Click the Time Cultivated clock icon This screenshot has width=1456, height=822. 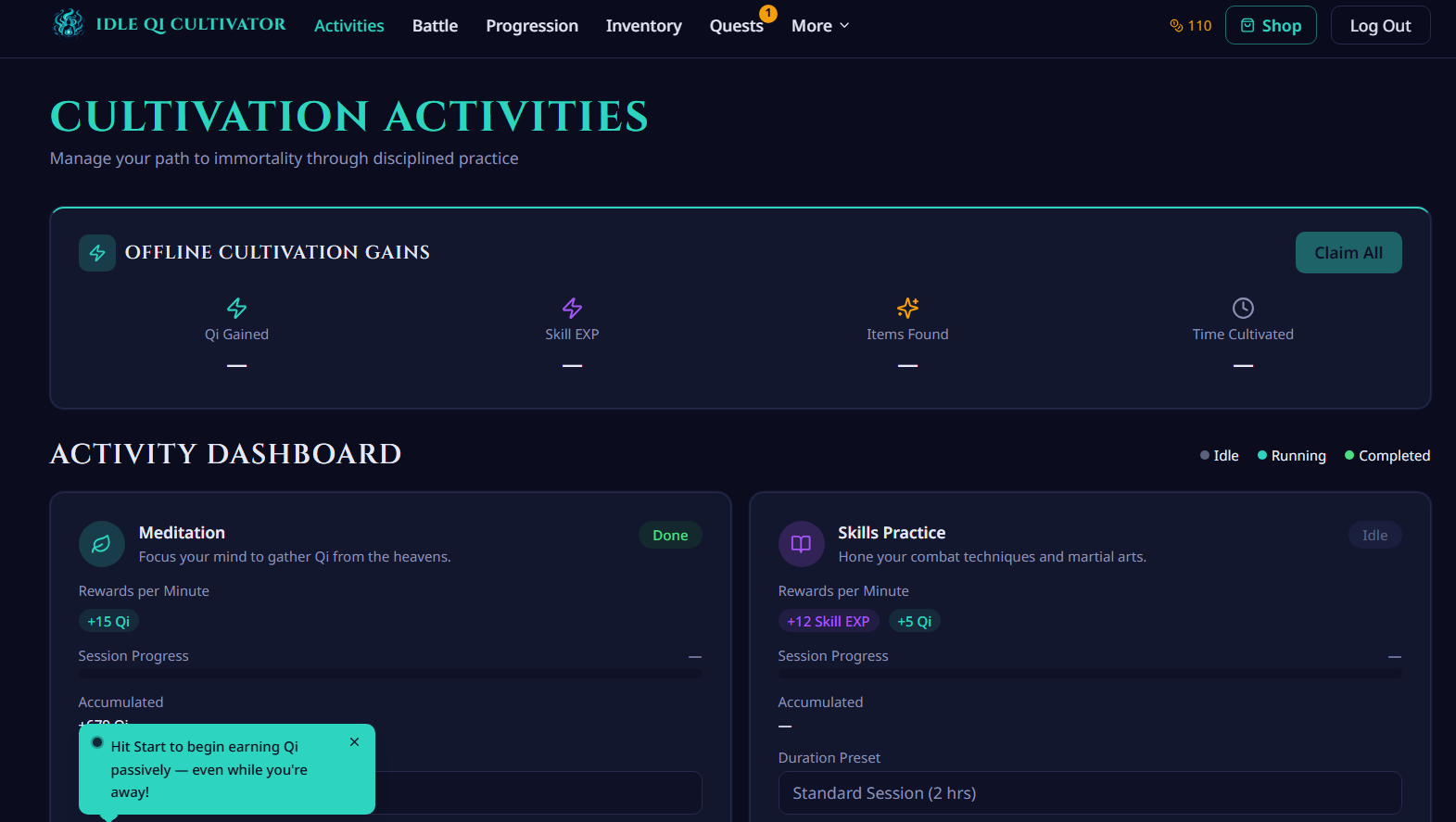coord(1243,308)
